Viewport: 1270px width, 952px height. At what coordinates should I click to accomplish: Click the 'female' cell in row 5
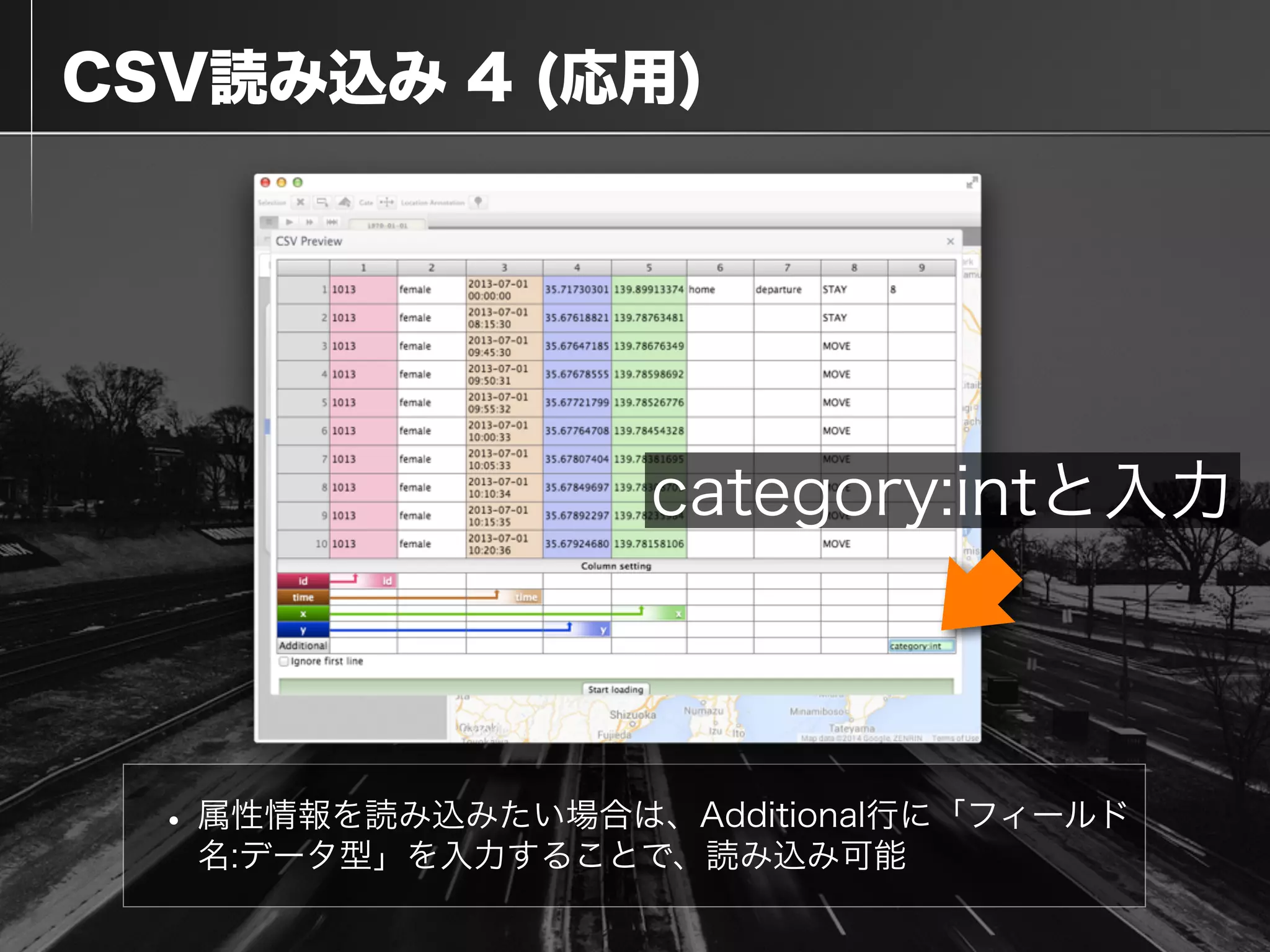(432, 403)
